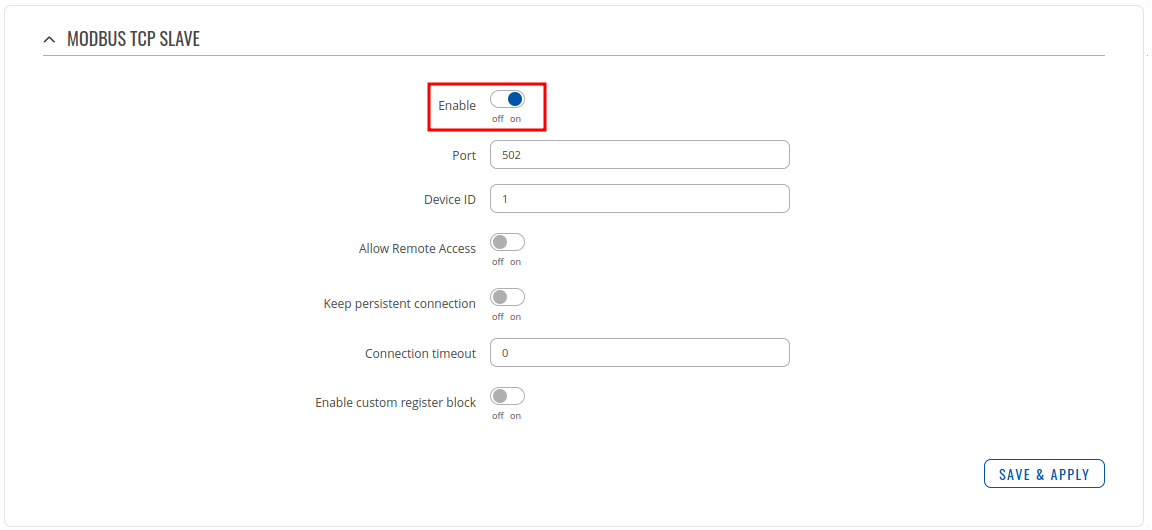Click 'on' text under Allow Remote Access
This screenshot has height=530, width=1152.
(516, 262)
